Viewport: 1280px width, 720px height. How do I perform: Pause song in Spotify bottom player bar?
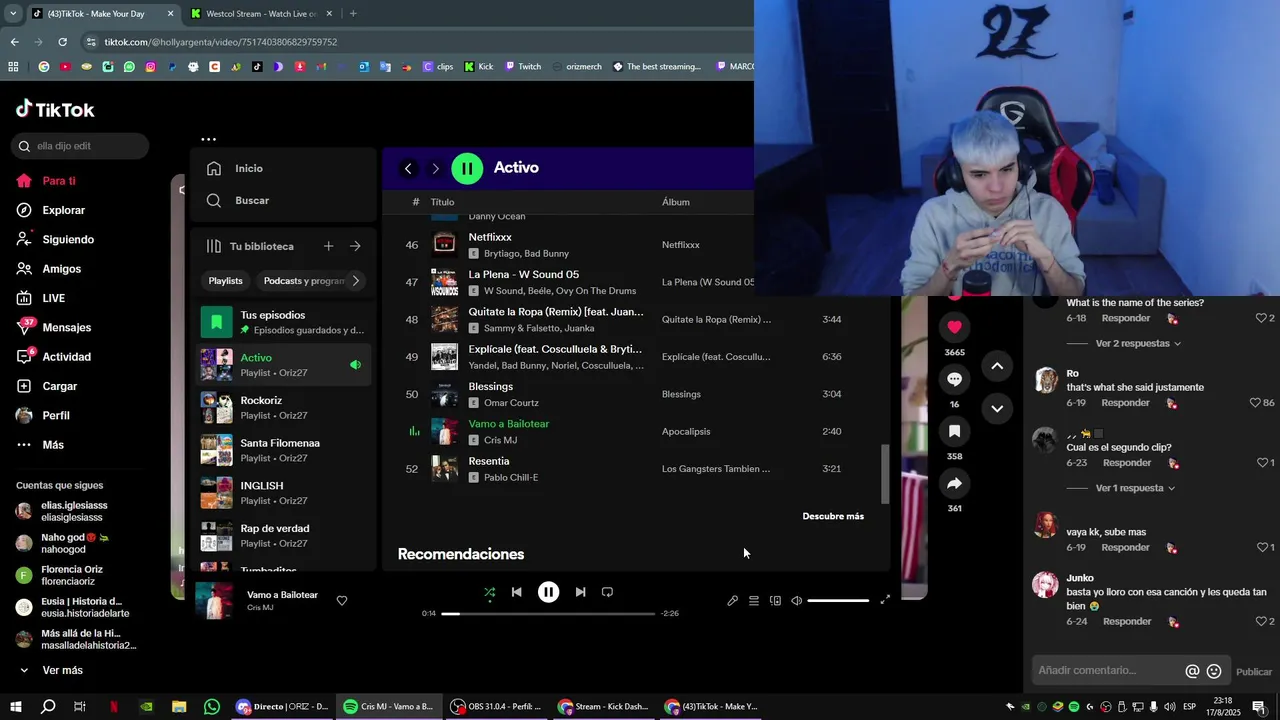click(548, 592)
